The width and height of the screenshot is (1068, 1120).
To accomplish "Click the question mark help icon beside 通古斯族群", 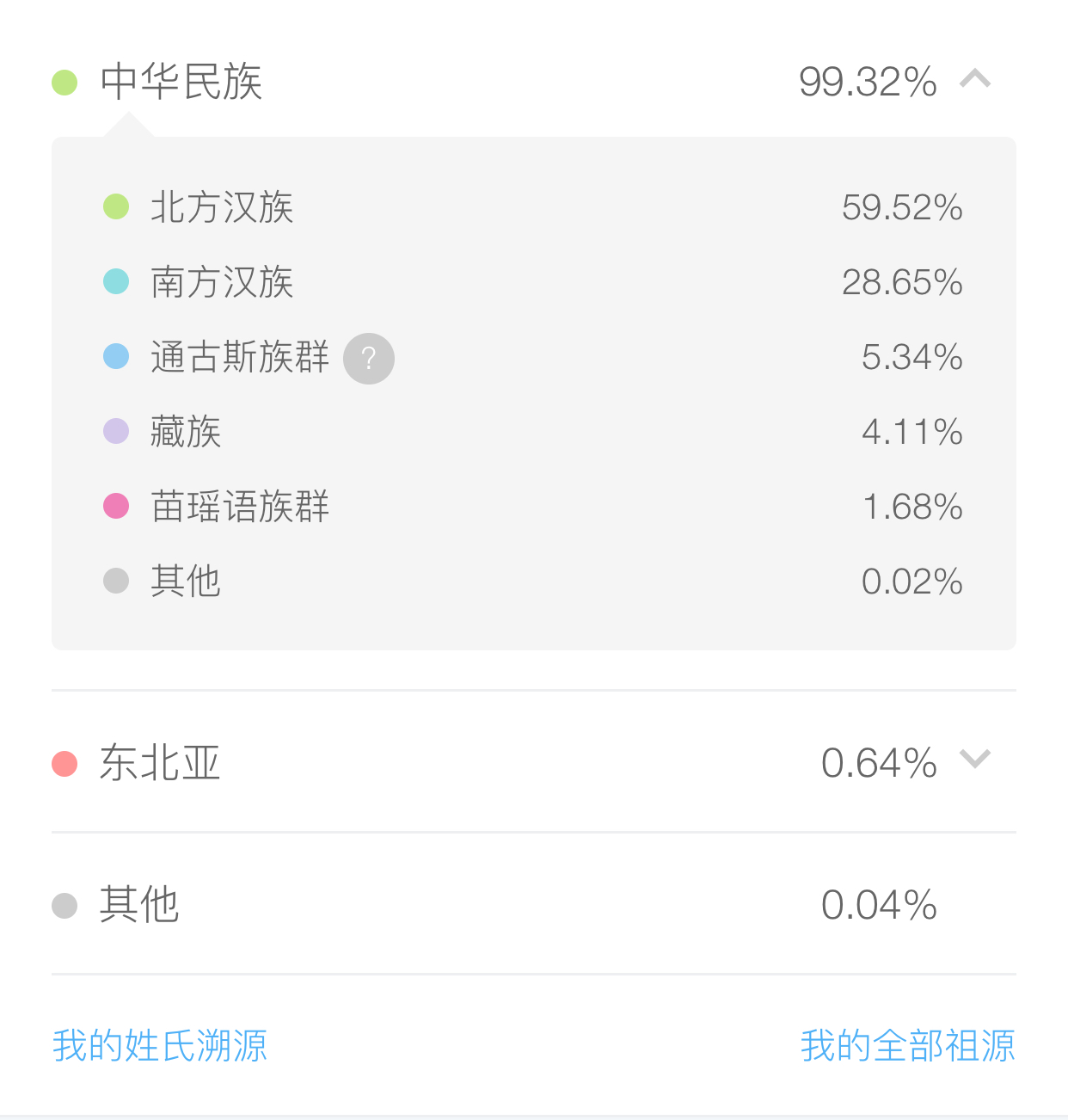I will click(x=369, y=358).
